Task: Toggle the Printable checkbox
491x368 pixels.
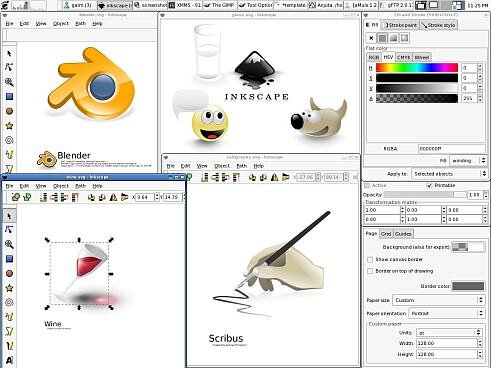Action: click(429, 185)
